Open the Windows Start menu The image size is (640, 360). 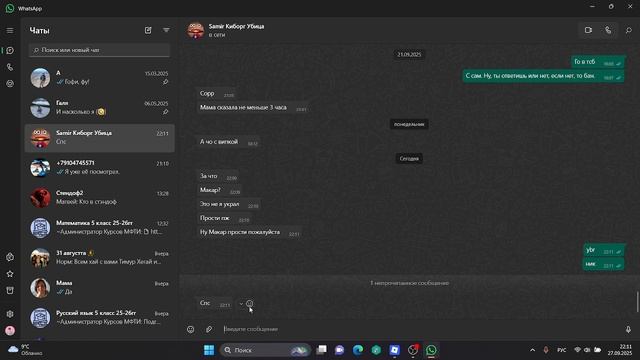click(209, 350)
